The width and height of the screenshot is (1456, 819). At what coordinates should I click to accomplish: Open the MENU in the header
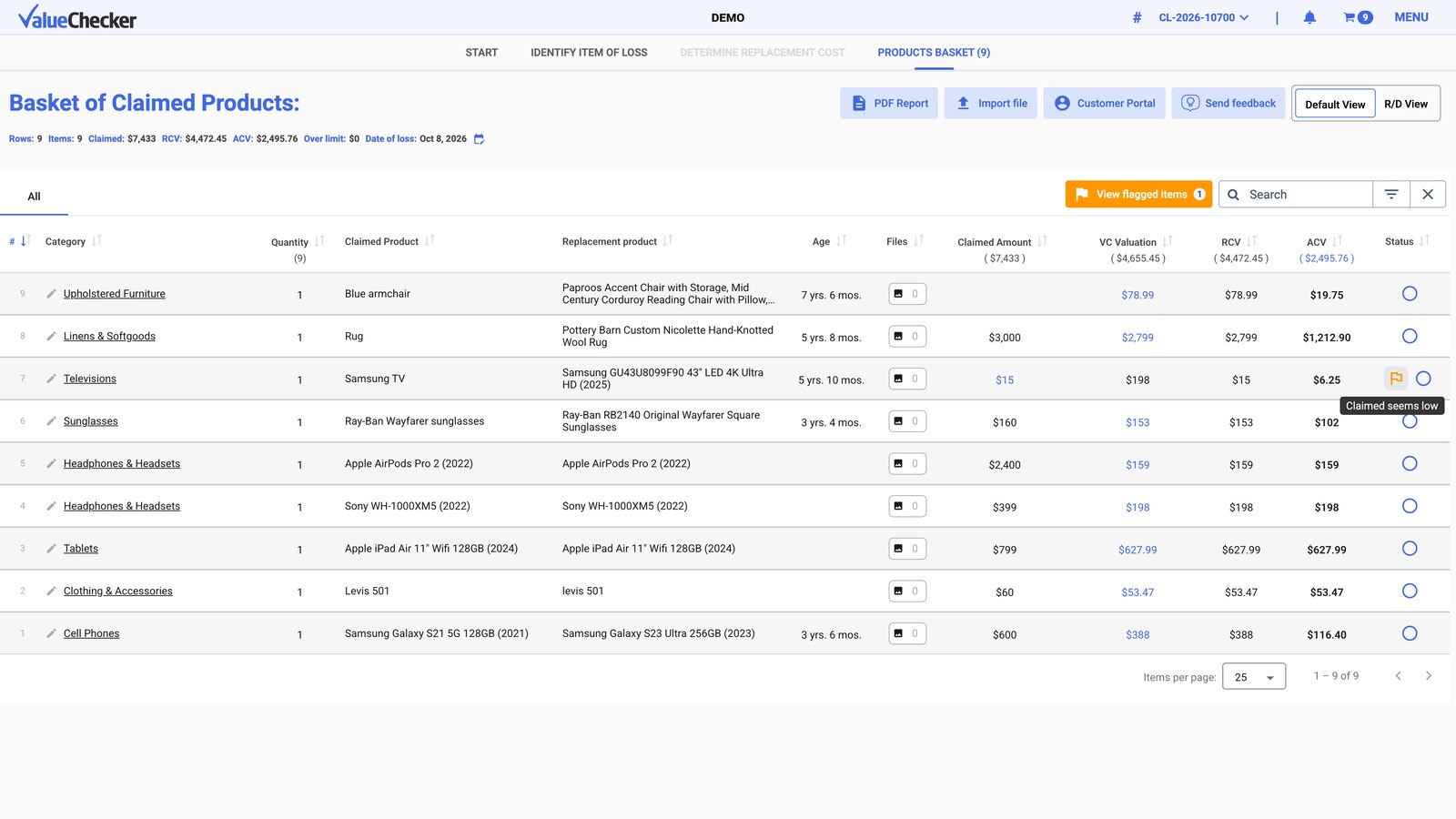(x=1411, y=17)
